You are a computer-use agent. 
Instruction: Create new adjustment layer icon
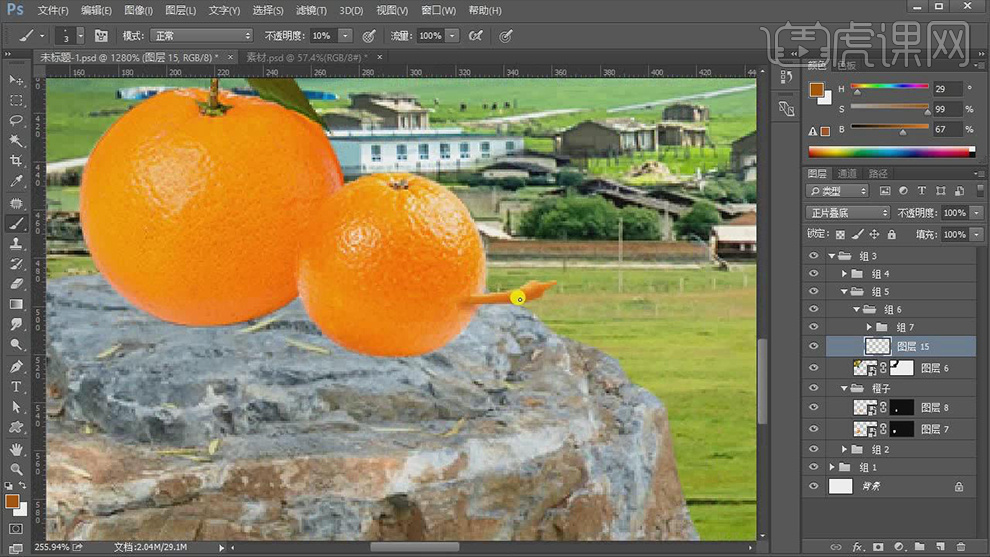[899, 546]
